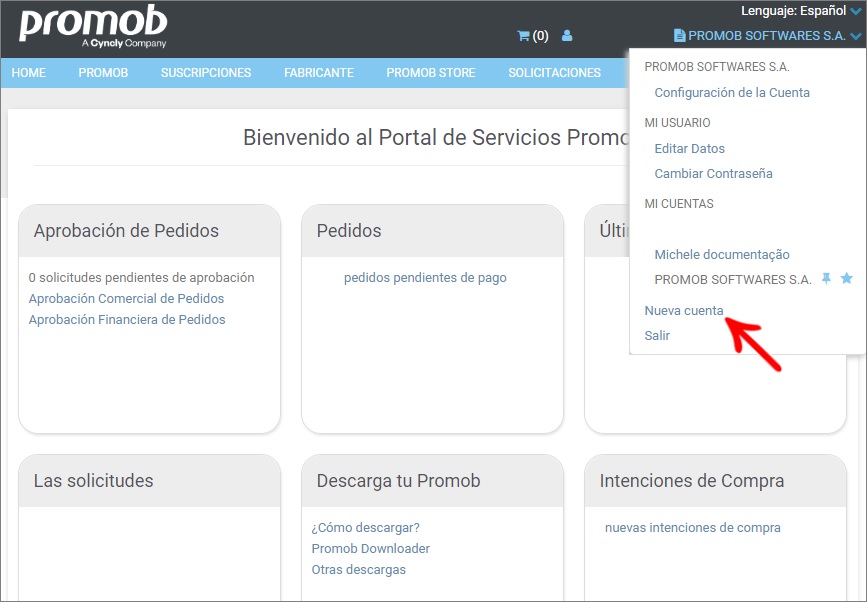Click the Las solicitudes card header

[149, 480]
